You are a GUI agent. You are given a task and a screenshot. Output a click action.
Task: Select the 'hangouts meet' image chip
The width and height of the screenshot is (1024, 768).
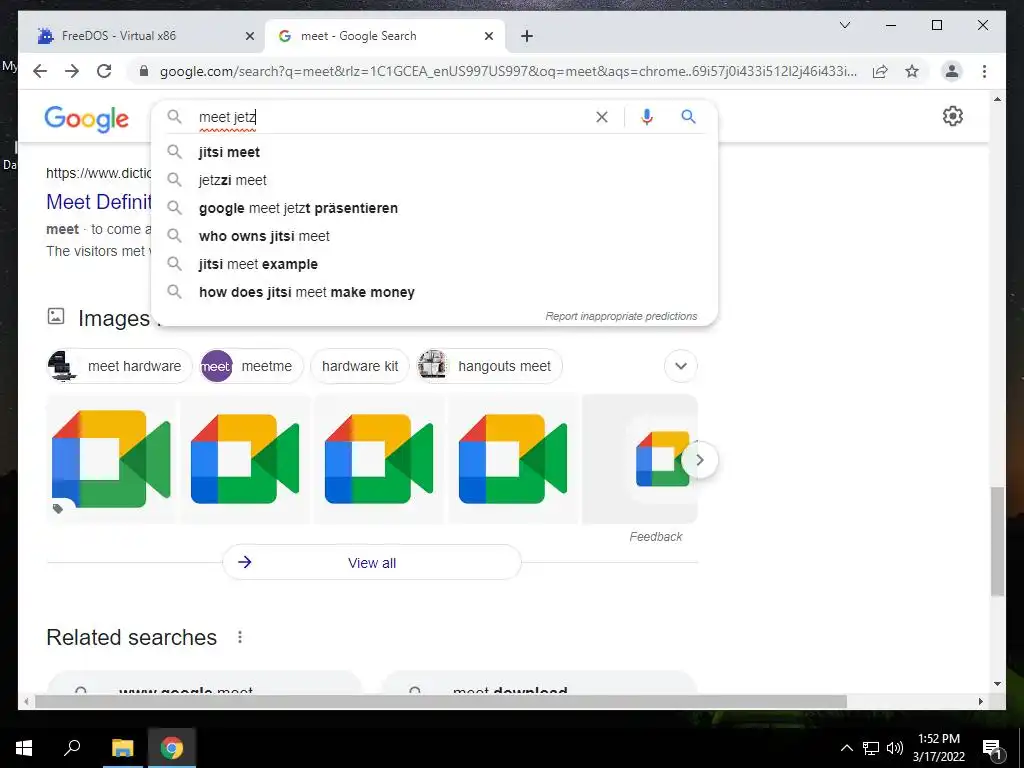[x=489, y=366]
